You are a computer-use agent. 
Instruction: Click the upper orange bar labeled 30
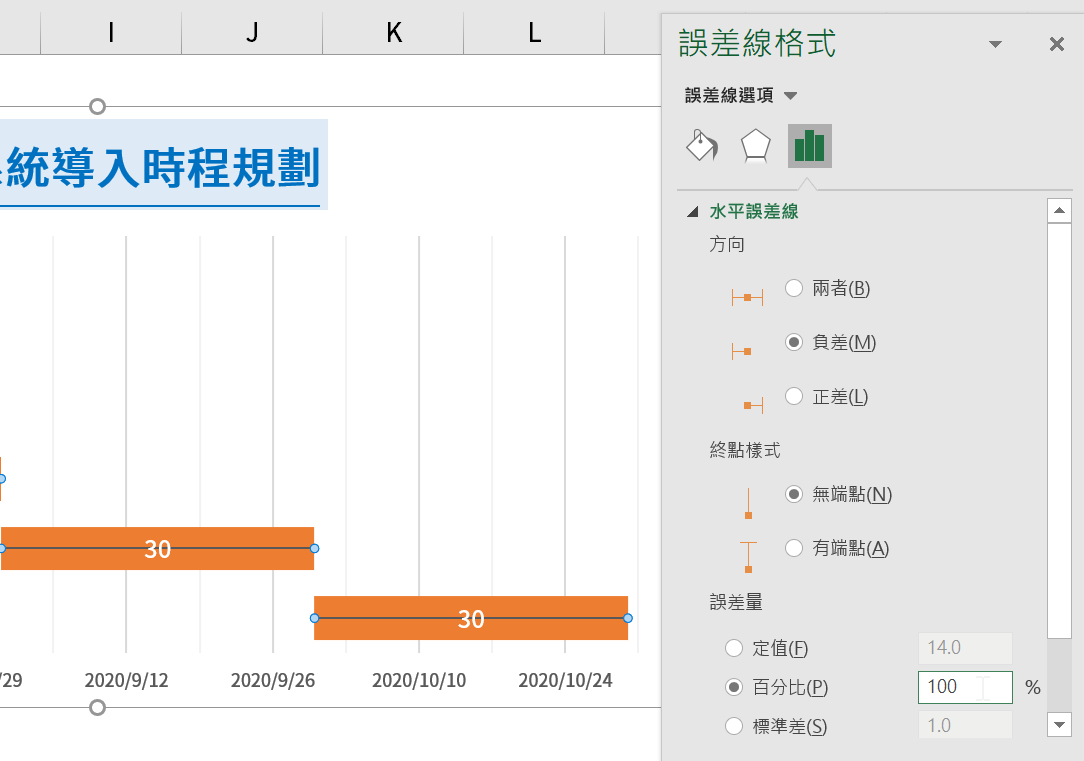[x=157, y=548]
